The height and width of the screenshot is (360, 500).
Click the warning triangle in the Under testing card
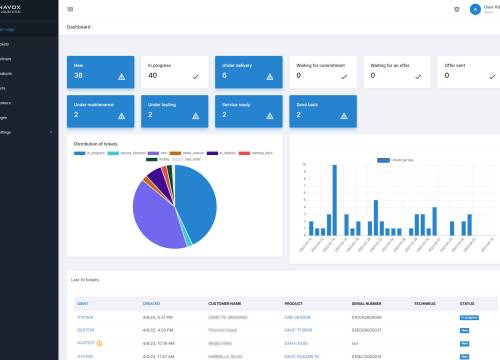pyautogui.click(x=196, y=116)
